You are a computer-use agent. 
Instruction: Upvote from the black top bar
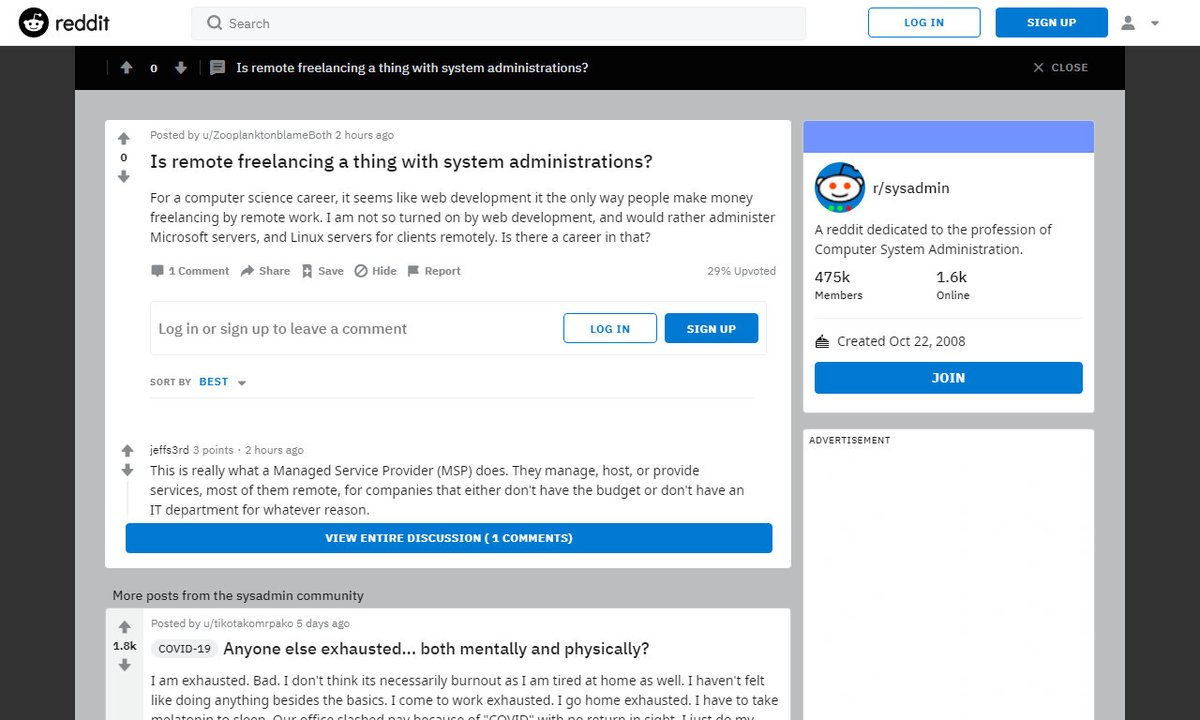126,68
